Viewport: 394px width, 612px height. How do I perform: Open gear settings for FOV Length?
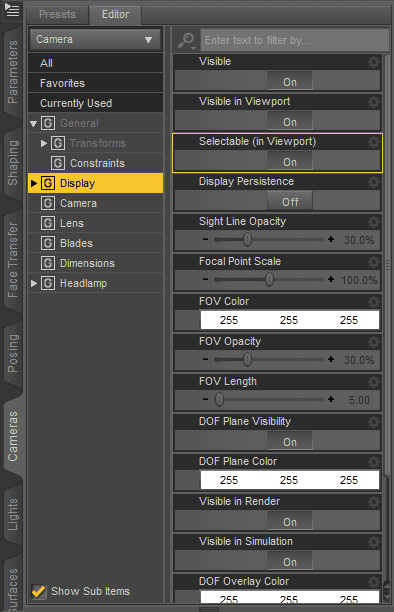(374, 382)
